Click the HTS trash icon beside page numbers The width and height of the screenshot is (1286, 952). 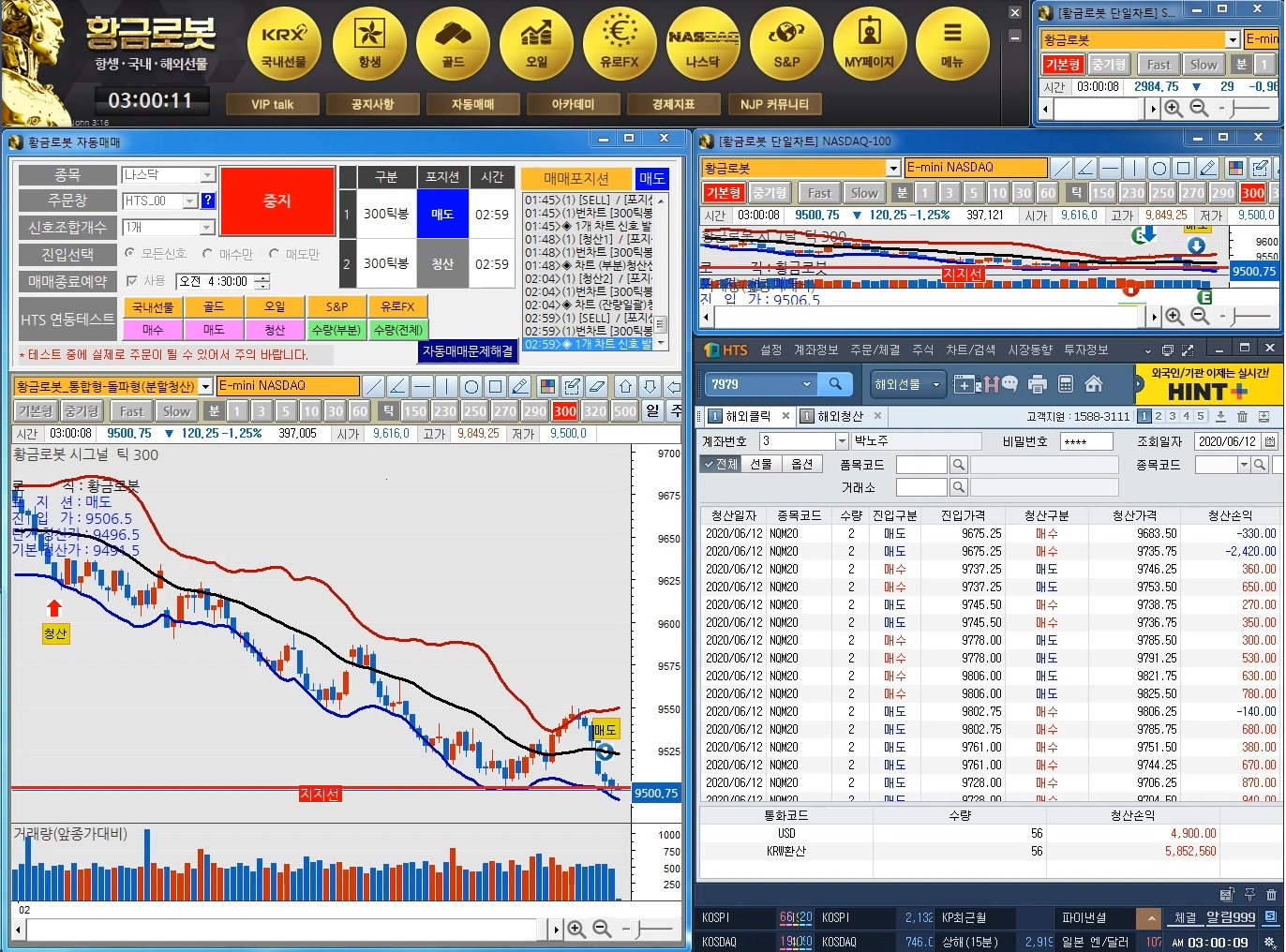click(1242, 416)
